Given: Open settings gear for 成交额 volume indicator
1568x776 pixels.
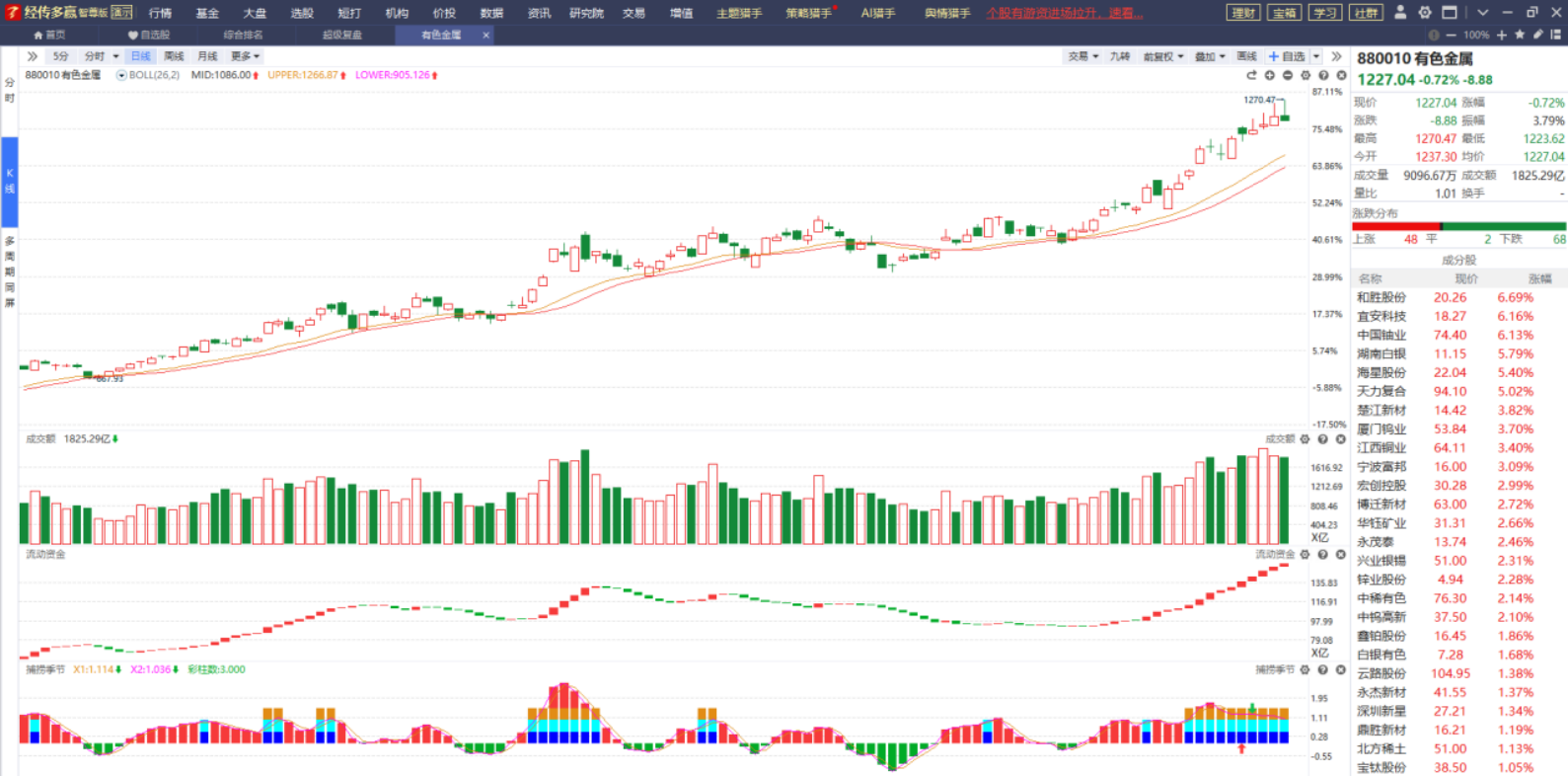Looking at the screenshot, I should [x=1305, y=439].
